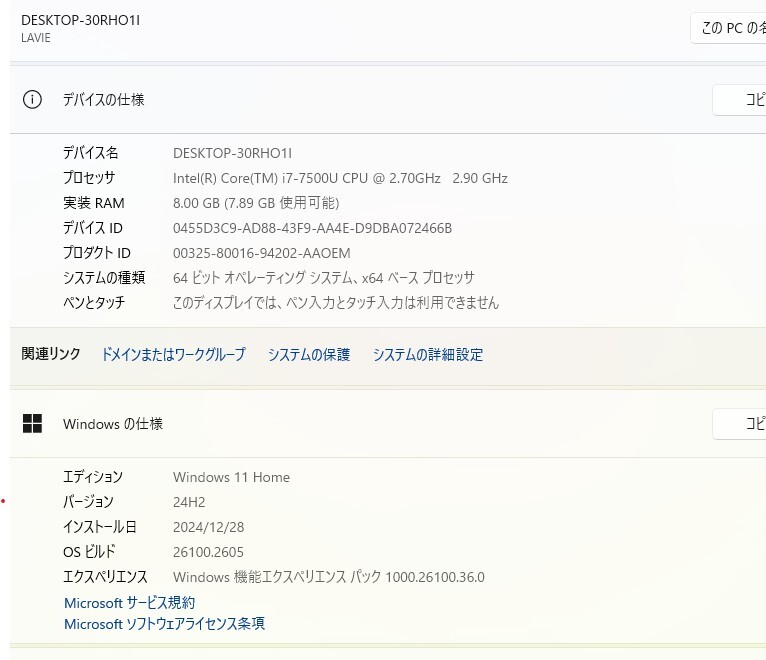Click the プロセッサ label
Viewport: 766px width, 660px height.
[89, 178]
